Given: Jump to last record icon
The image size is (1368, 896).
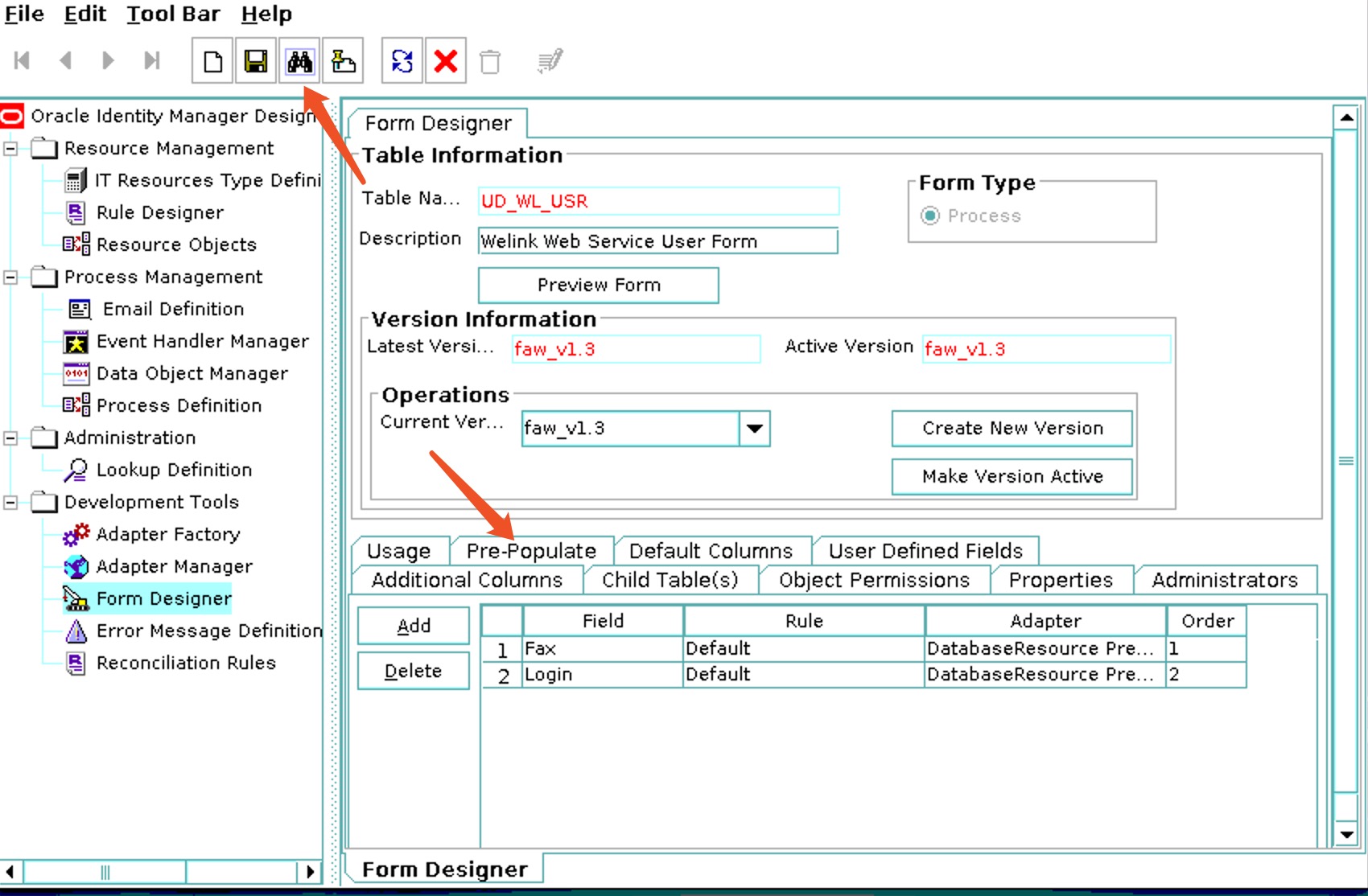Looking at the screenshot, I should (151, 61).
